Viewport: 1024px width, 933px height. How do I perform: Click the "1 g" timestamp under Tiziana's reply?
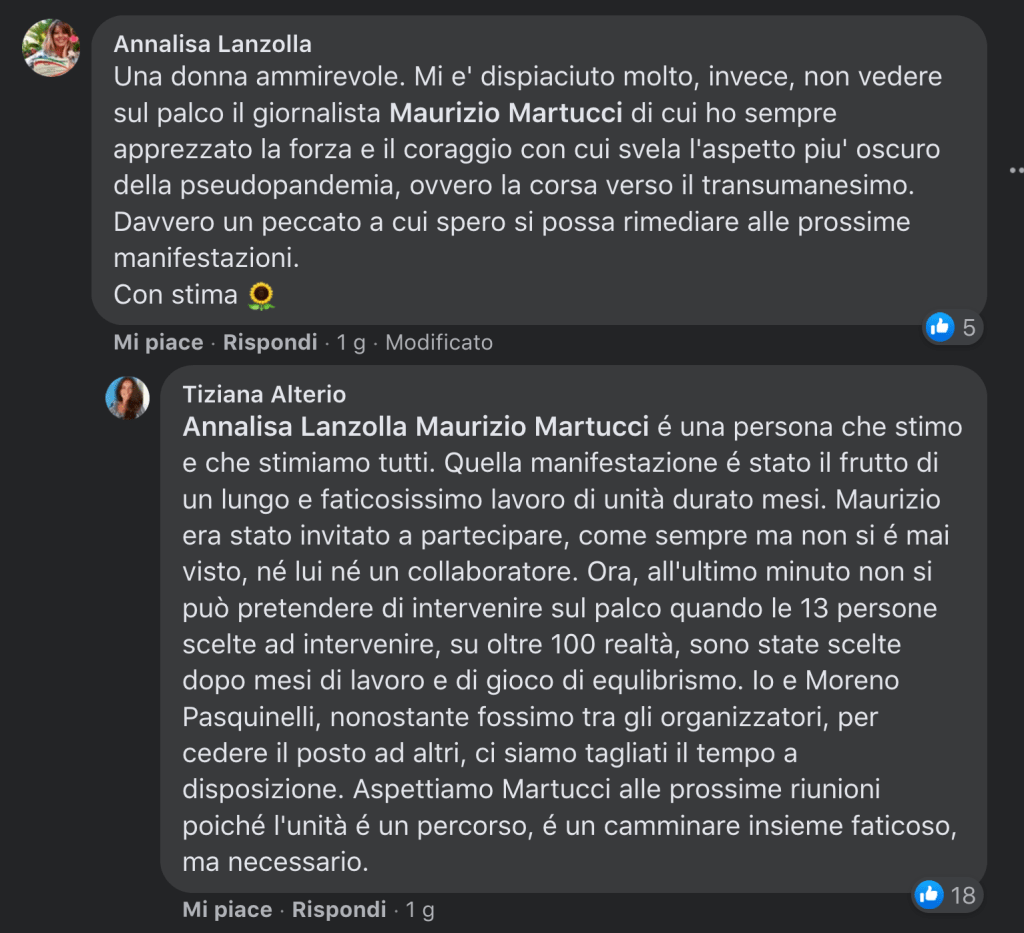420,910
